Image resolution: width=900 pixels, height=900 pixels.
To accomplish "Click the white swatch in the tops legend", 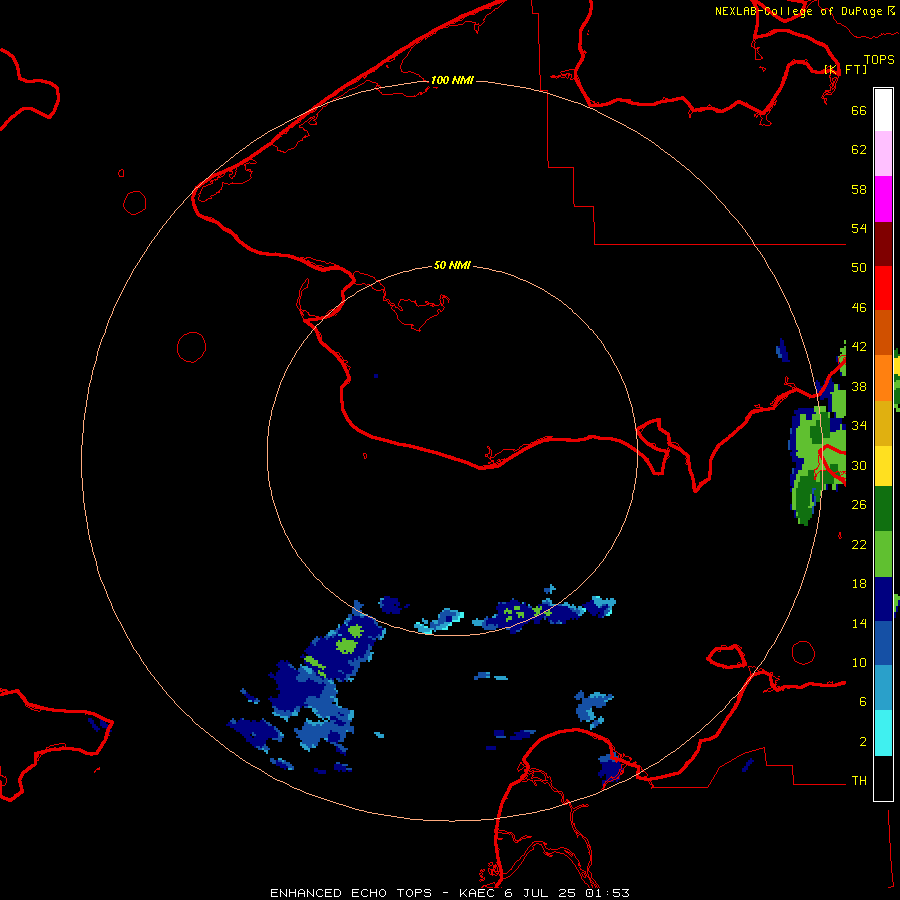I will click(x=883, y=110).
